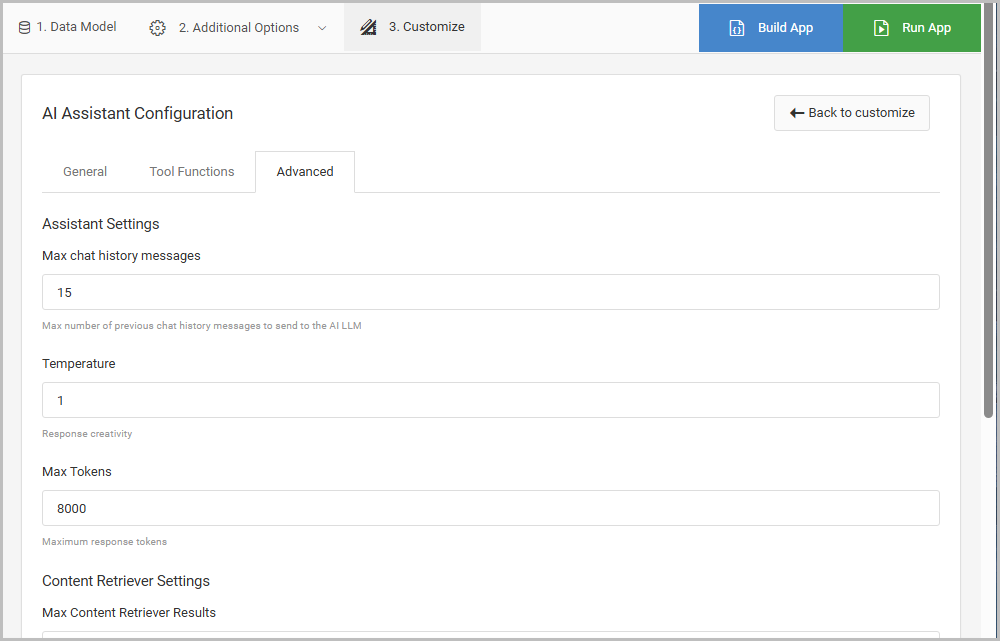The height and width of the screenshot is (641, 1000).
Task: Focus the Max chat history messages field
Action: 490,292
